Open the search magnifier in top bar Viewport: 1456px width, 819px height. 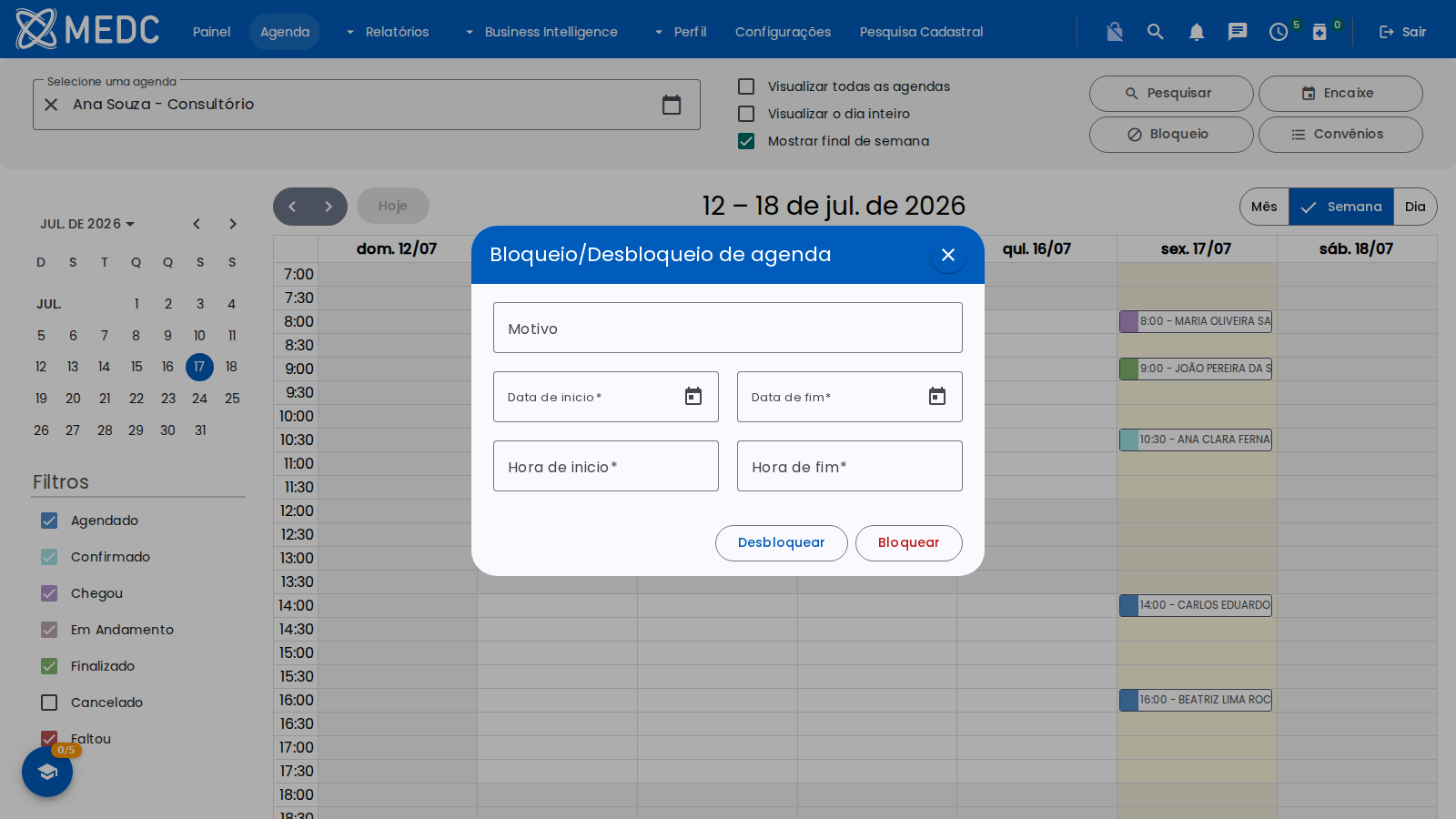(x=1156, y=32)
